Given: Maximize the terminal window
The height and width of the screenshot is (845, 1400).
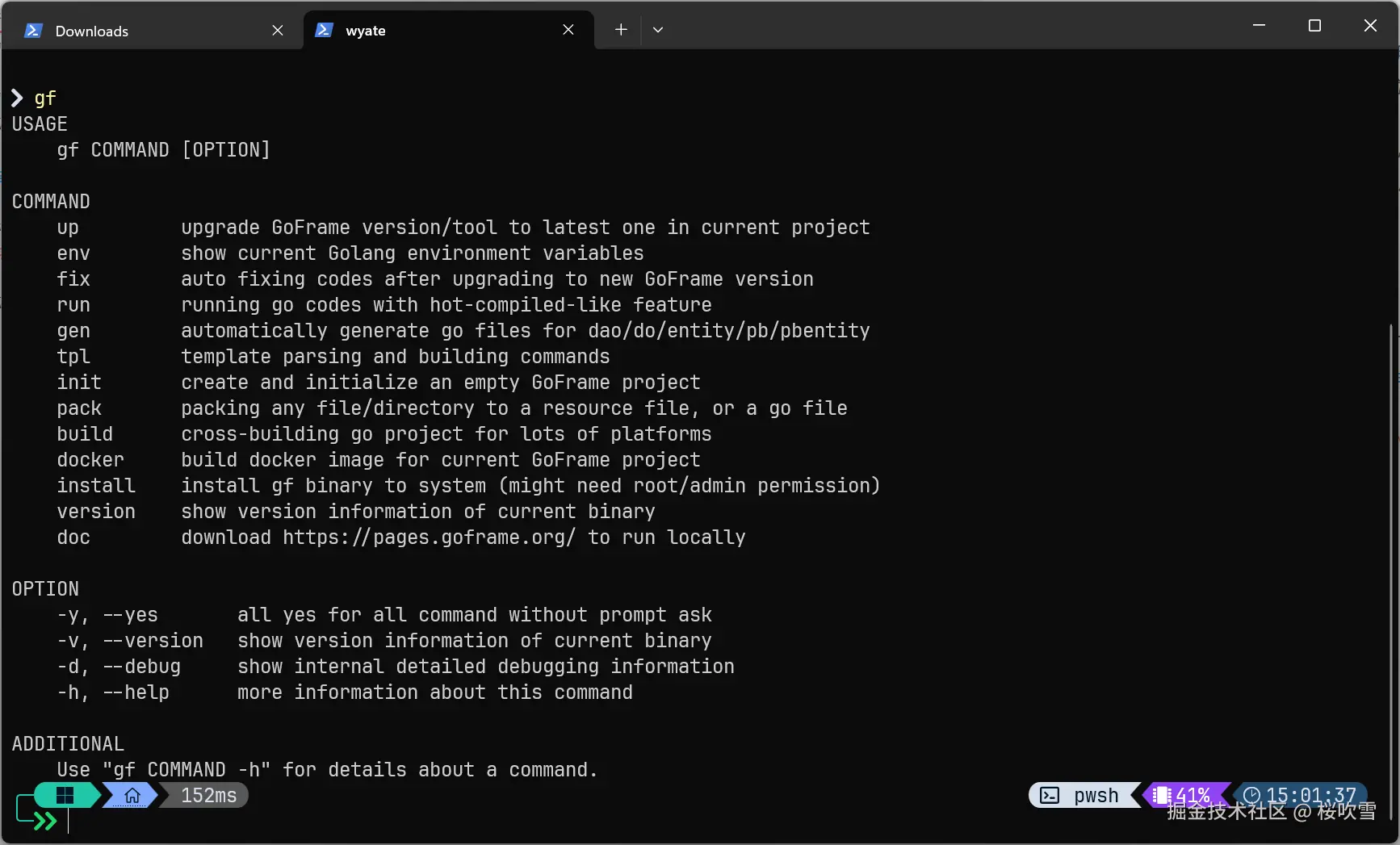Looking at the screenshot, I should click(x=1314, y=26).
